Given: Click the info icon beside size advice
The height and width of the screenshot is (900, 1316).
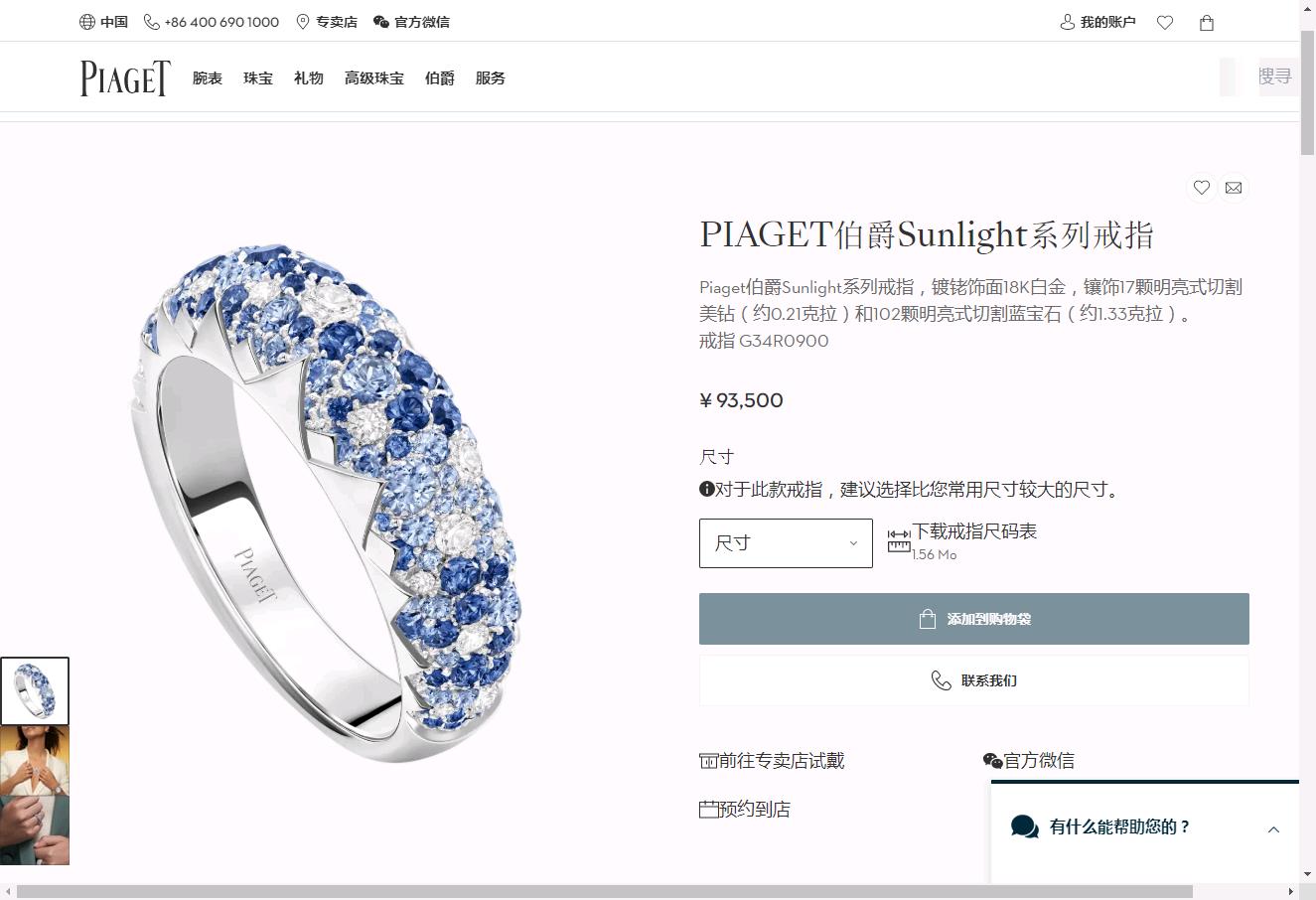Looking at the screenshot, I should tap(707, 489).
